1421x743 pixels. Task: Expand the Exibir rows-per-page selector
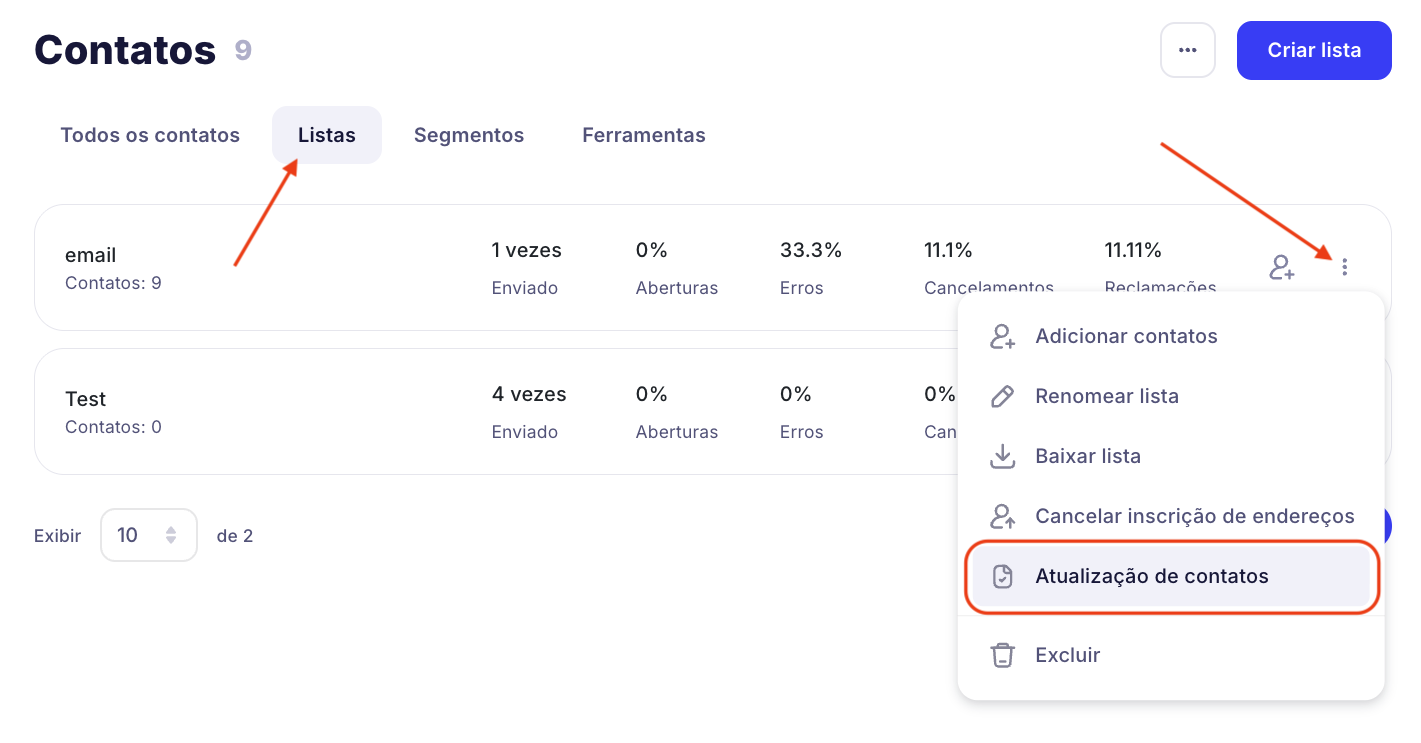[148, 536]
